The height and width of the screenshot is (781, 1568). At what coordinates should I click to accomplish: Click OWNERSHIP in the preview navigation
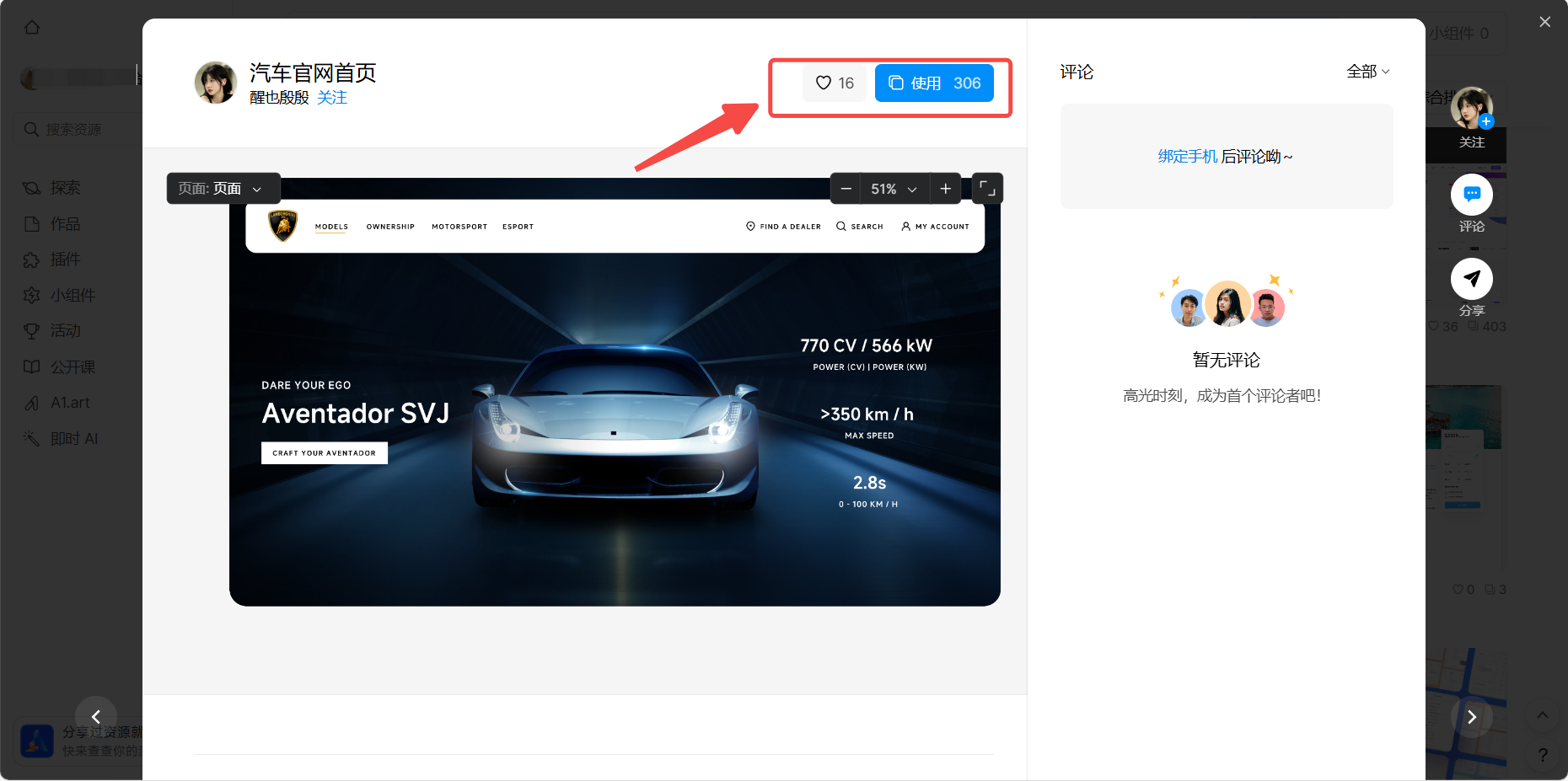pos(390,227)
